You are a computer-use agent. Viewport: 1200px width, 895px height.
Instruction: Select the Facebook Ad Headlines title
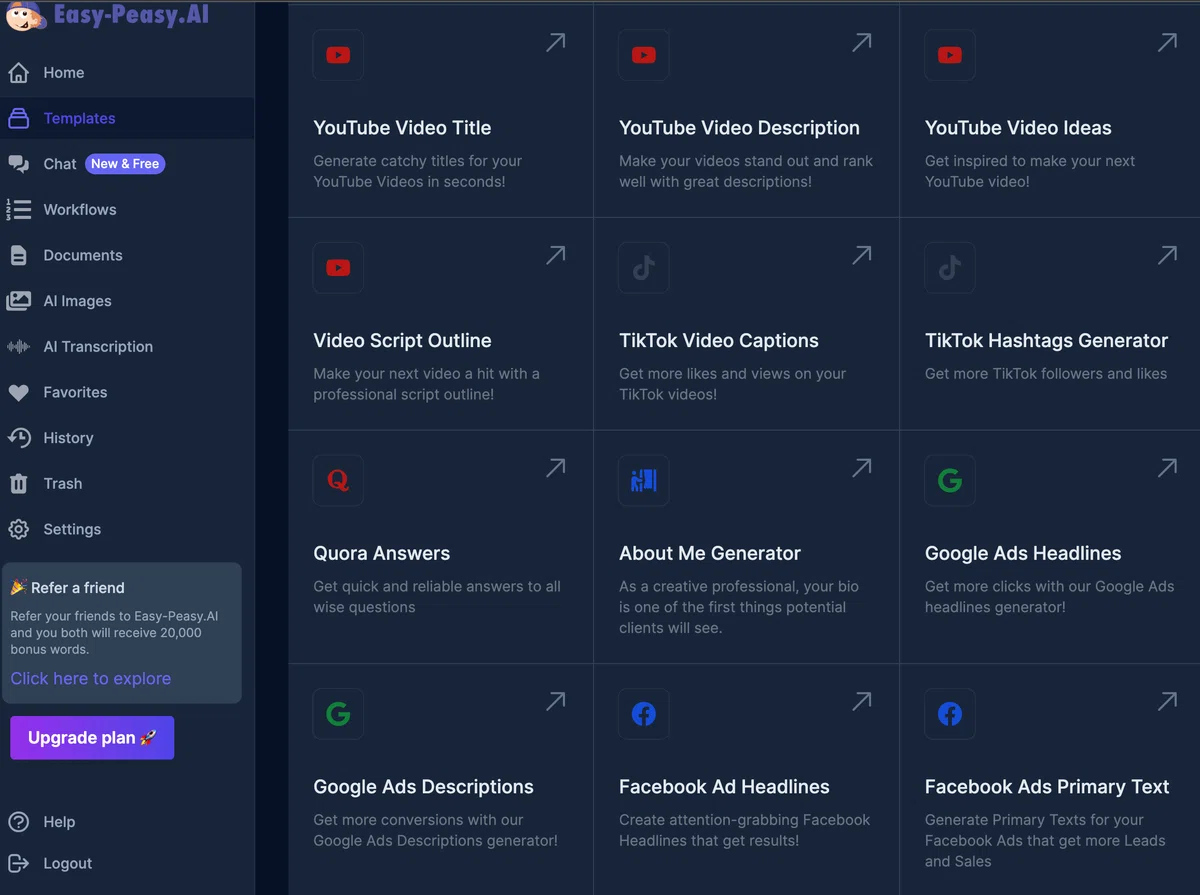(724, 787)
